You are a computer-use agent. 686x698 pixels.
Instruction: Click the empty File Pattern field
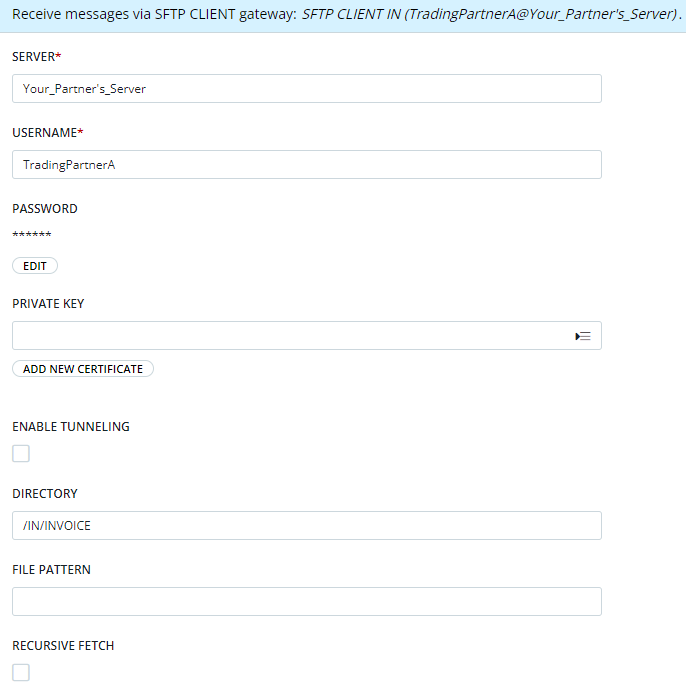(x=306, y=602)
